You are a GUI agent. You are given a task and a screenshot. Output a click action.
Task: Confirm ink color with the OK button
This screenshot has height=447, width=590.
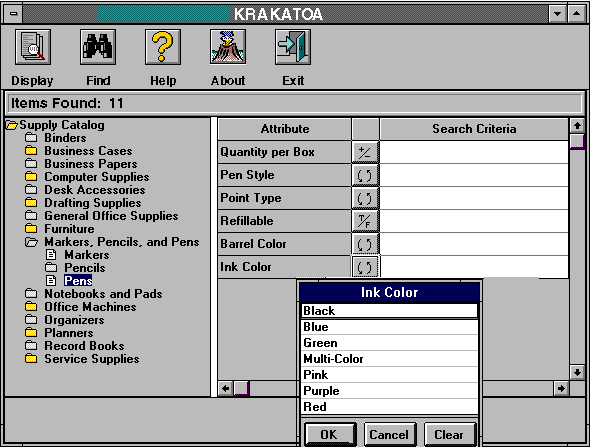click(330, 435)
